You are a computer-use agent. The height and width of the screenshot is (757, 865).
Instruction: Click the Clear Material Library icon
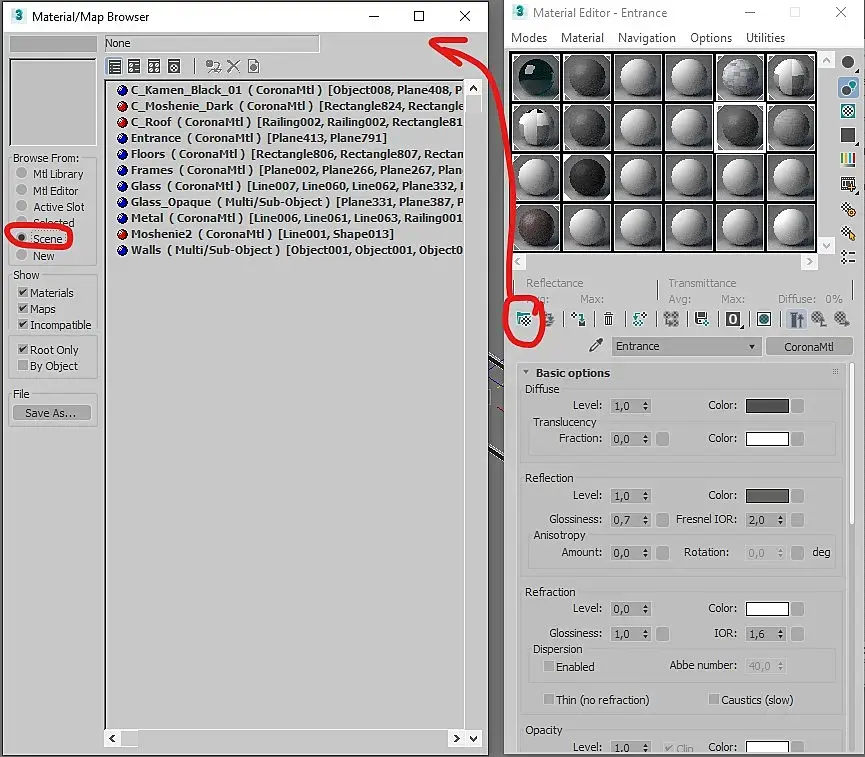tap(253, 67)
